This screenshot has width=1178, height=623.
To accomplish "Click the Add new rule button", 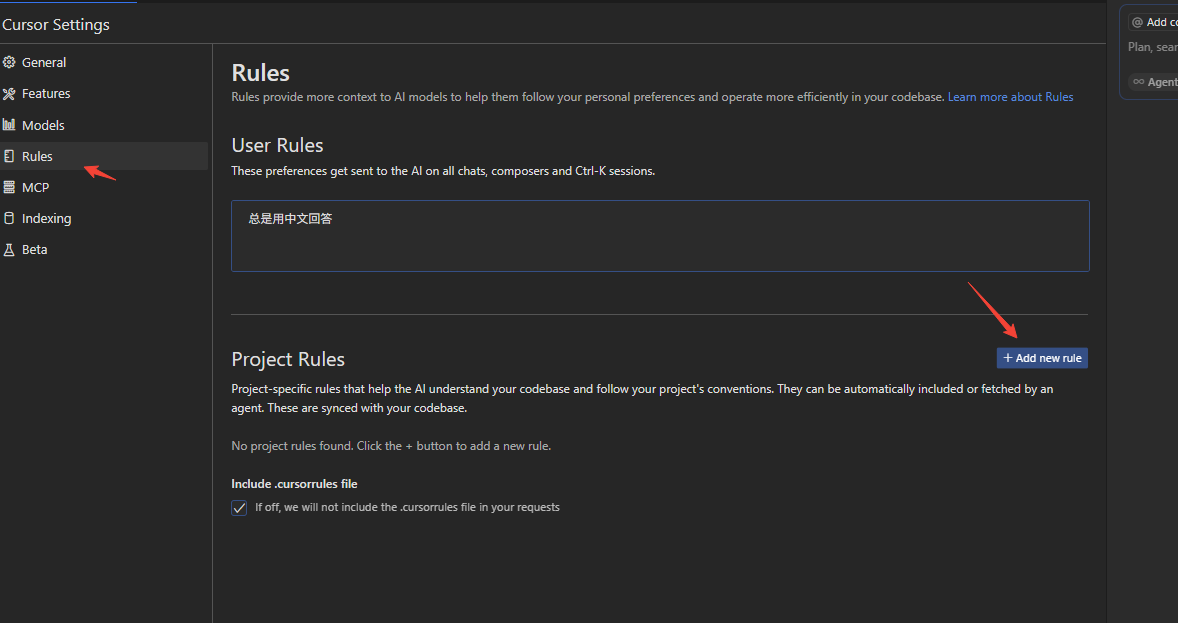I will (1042, 358).
